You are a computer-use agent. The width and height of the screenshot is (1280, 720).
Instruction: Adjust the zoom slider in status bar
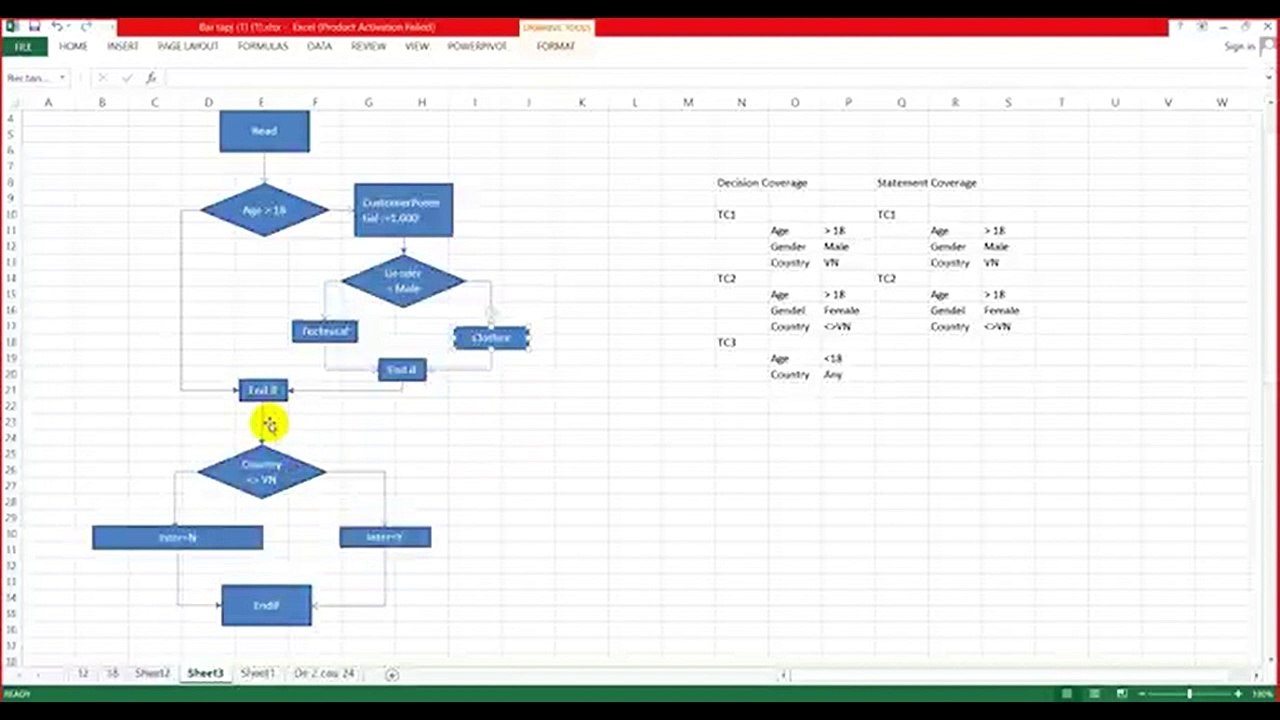coord(1190,694)
